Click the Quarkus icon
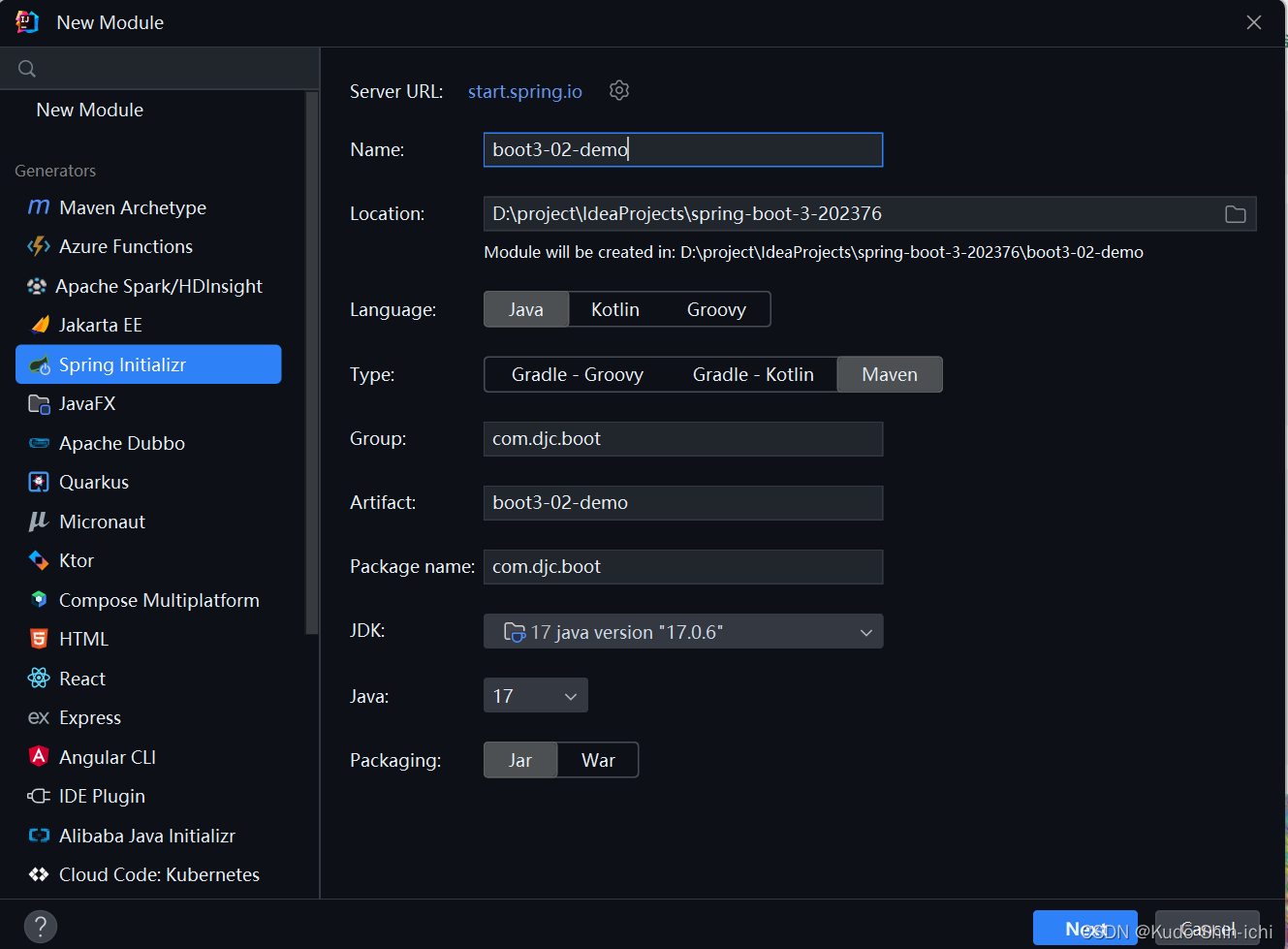 [39, 482]
